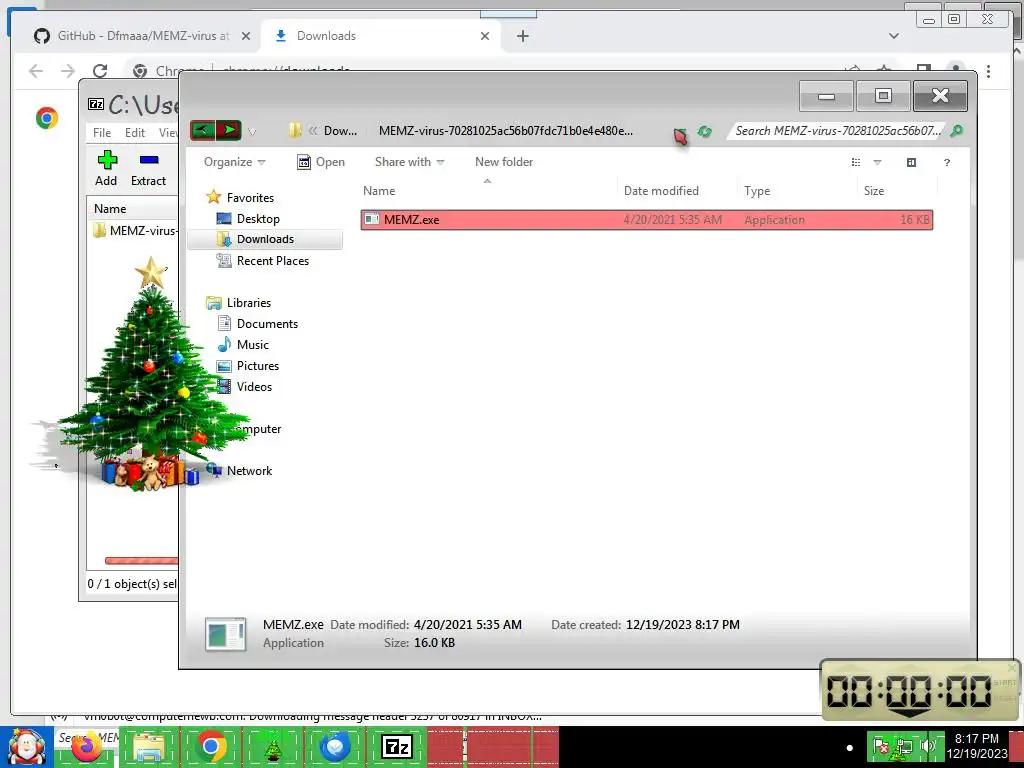Open Santa Start button

26,747
